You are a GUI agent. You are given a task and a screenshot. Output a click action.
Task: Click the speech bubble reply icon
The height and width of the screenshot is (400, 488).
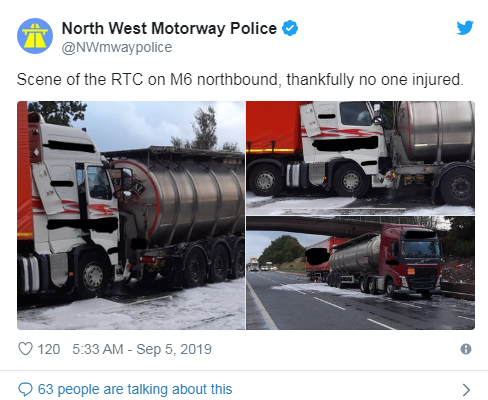coord(25,389)
